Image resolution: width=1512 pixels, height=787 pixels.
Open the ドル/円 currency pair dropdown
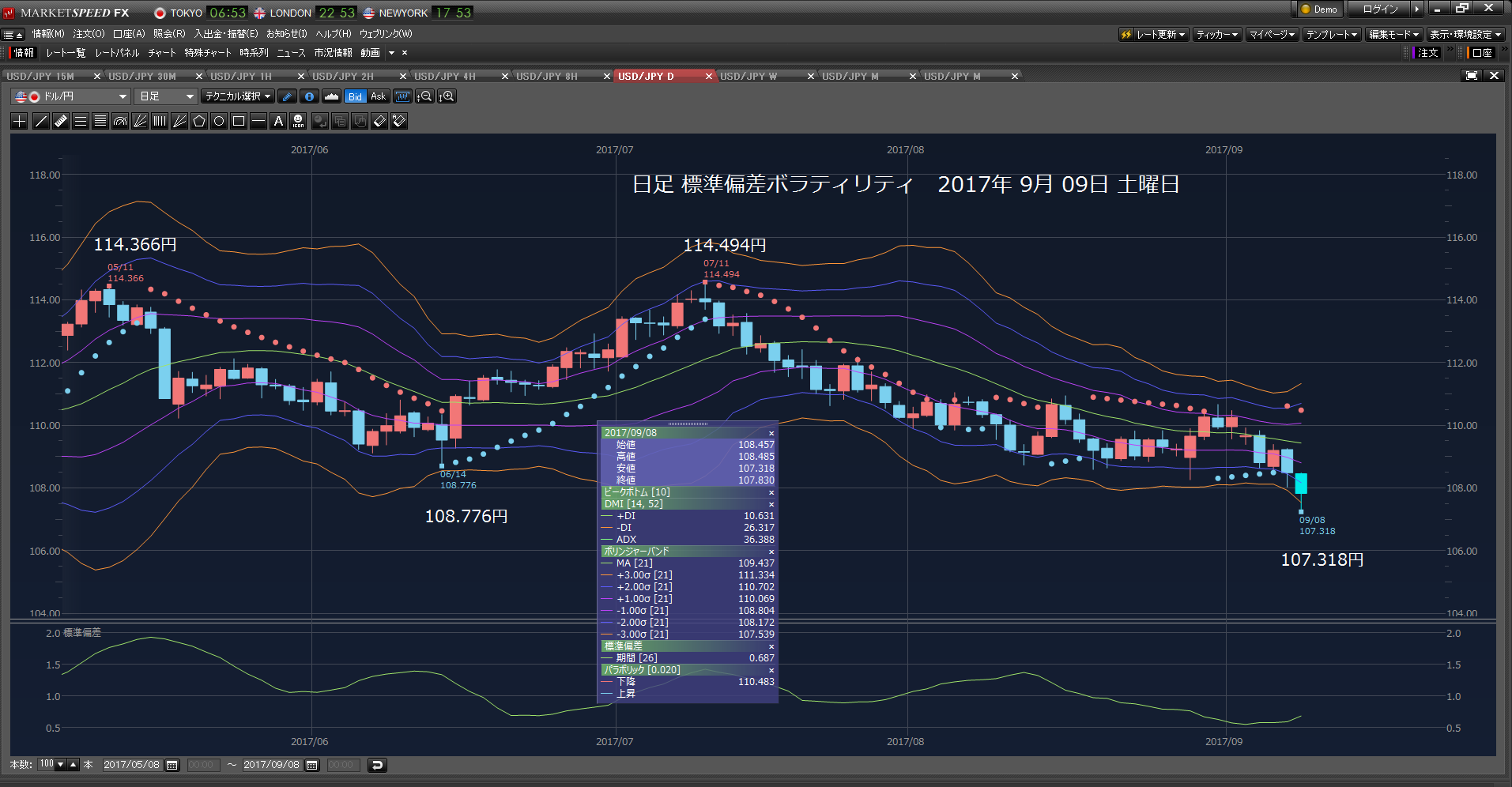71,96
